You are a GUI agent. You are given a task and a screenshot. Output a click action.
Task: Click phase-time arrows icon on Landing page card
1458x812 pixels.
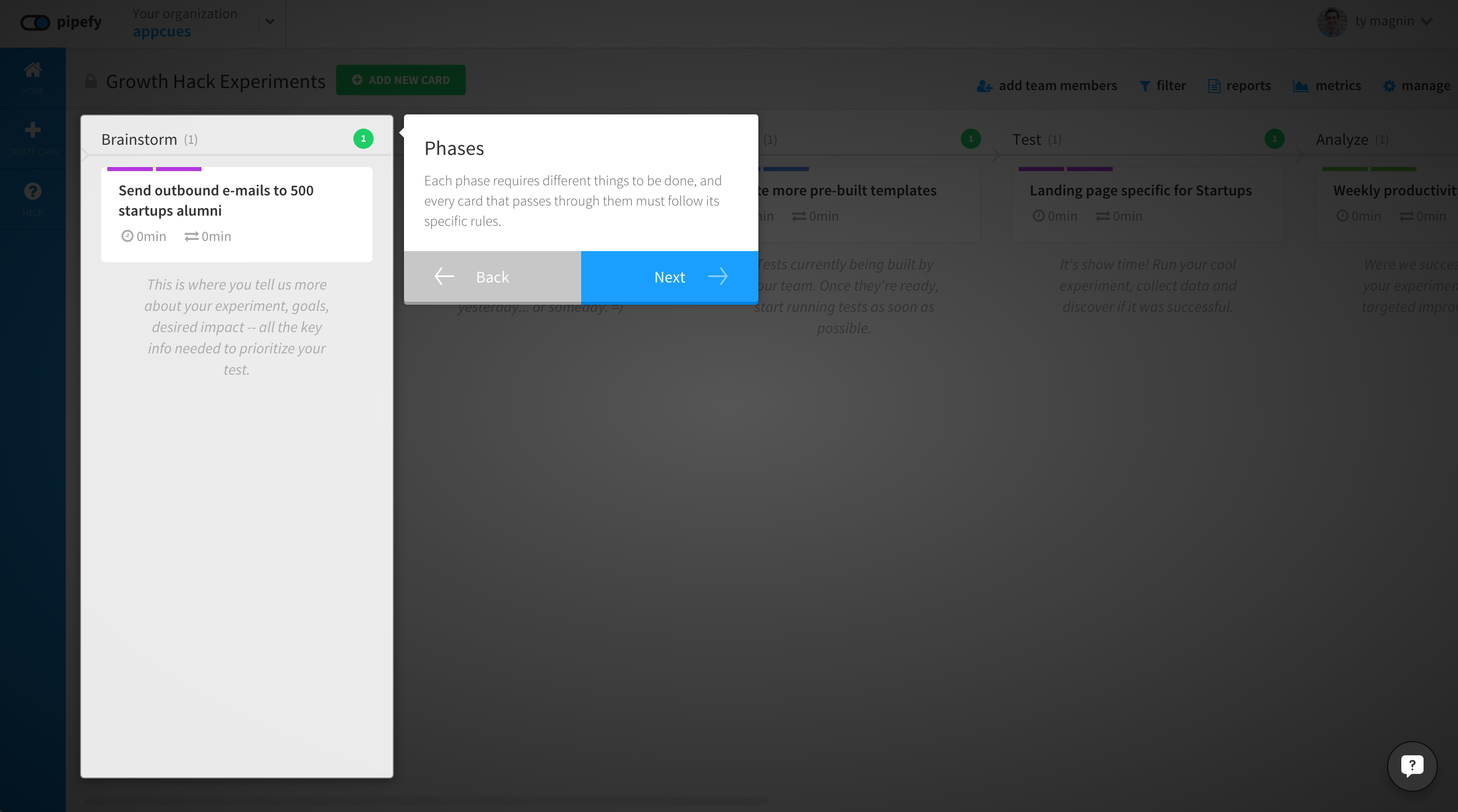tap(1103, 216)
